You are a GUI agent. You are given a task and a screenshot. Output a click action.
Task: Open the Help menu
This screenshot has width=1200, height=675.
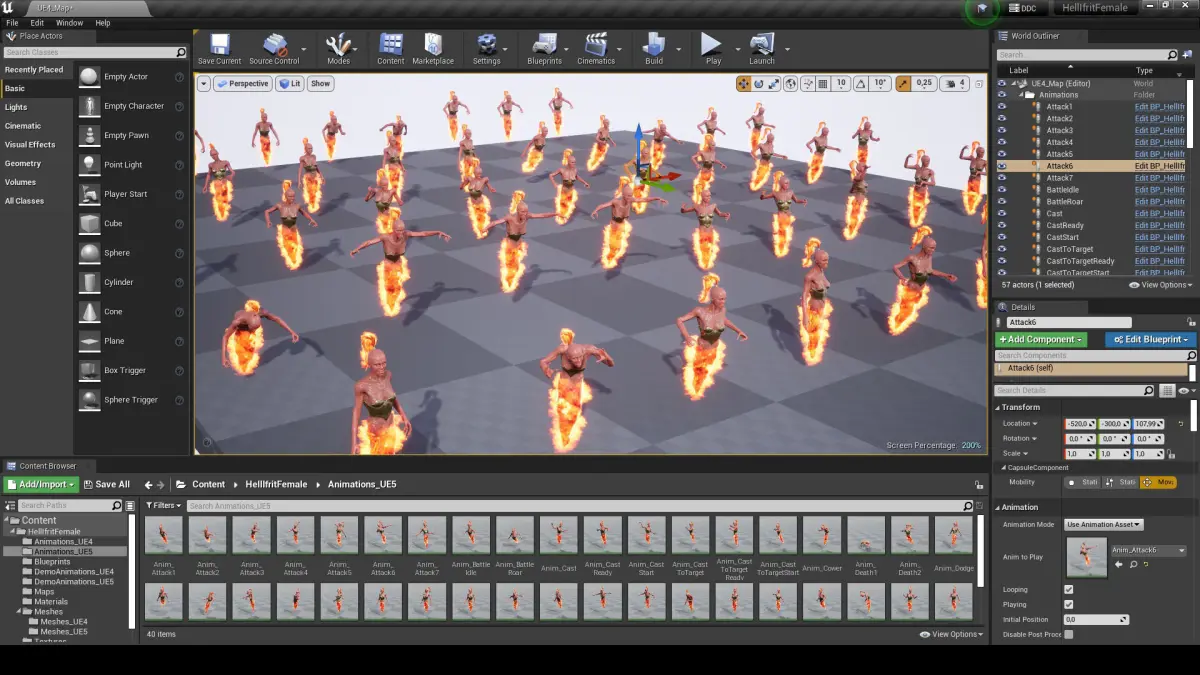103,22
